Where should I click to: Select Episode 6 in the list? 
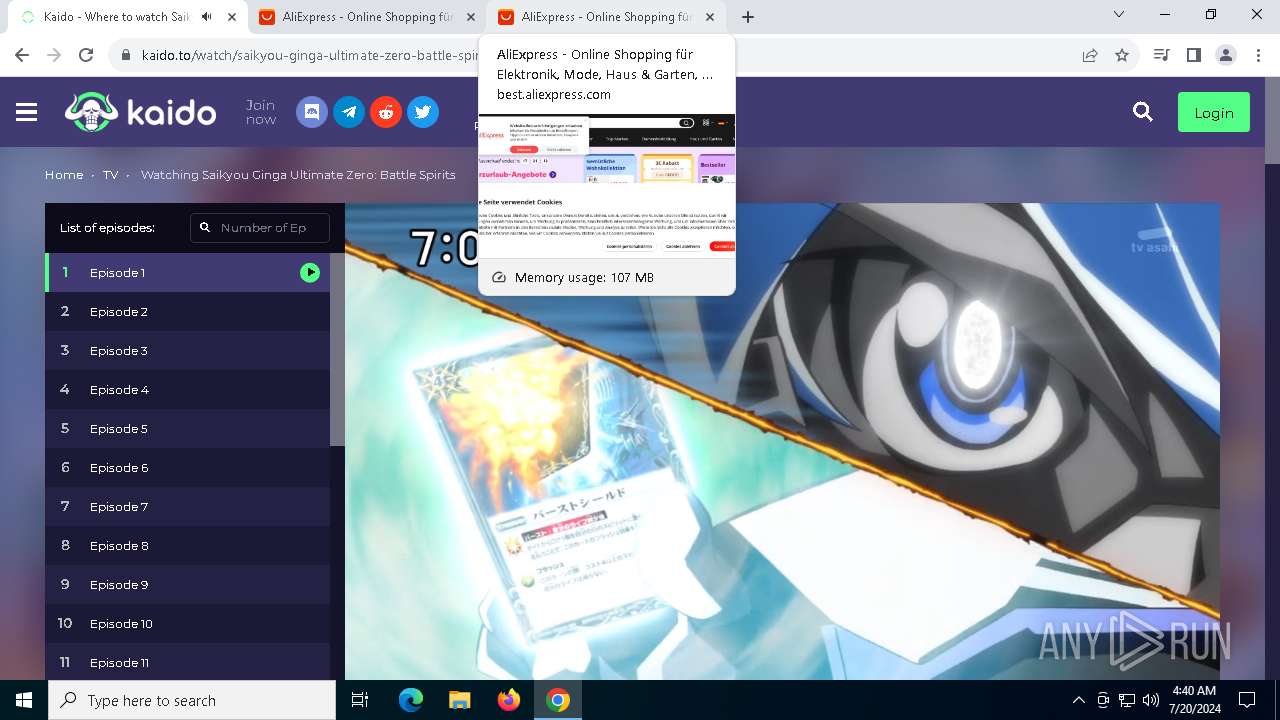coord(187,467)
